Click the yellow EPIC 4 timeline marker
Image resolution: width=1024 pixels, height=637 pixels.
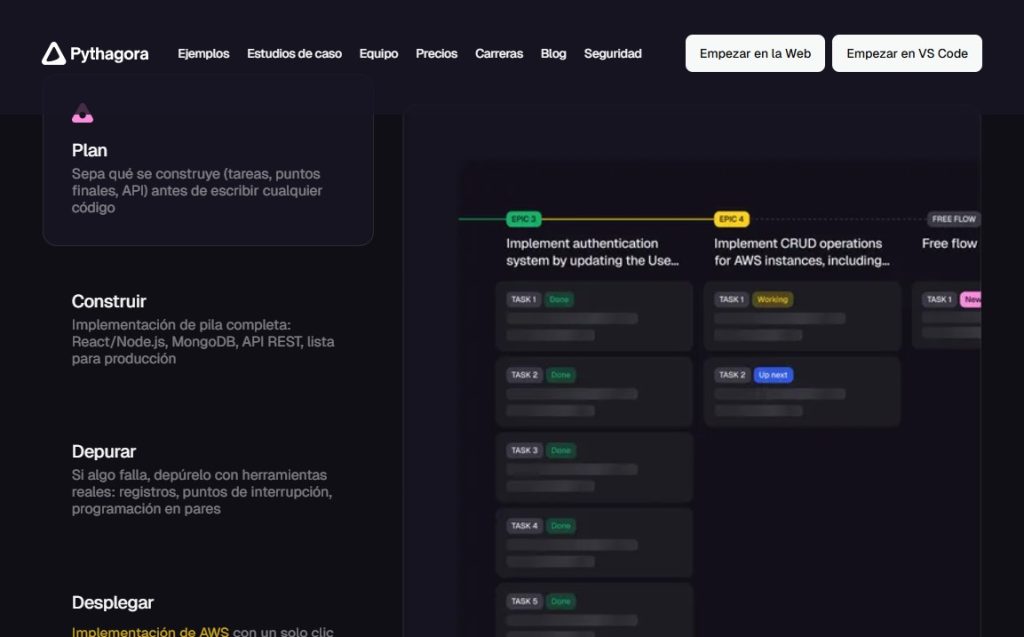click(731, 219)
